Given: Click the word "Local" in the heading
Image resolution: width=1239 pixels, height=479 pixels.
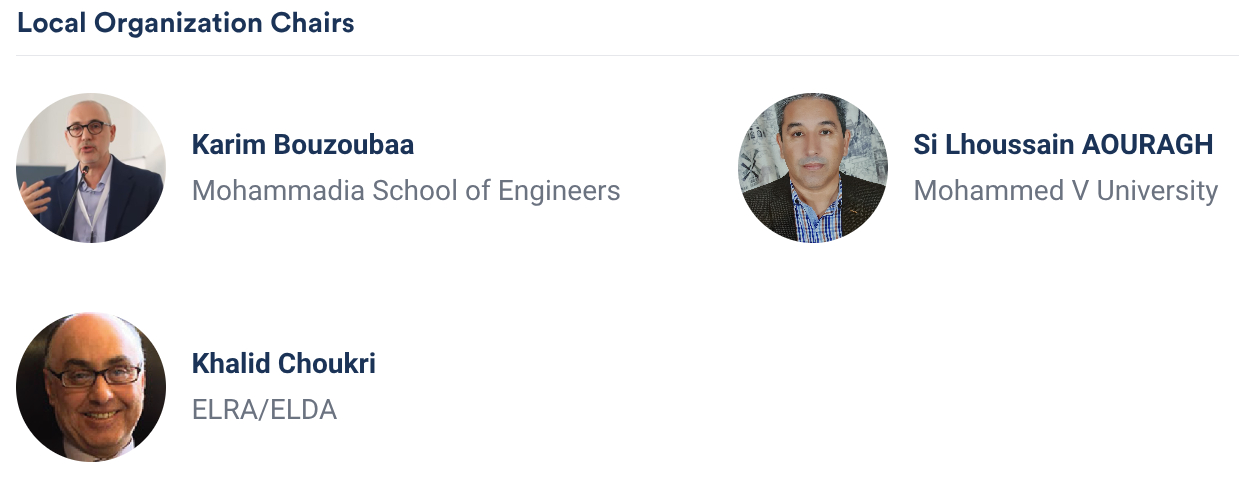Looking at the screenshot, I should [x=52, y=23].
